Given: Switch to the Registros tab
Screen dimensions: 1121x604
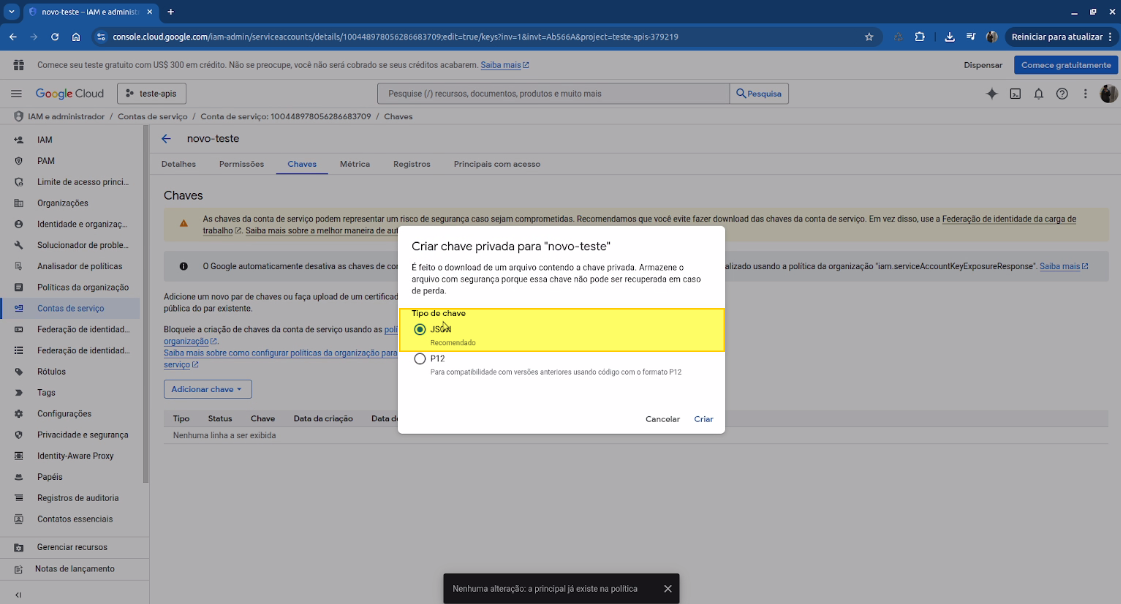Looking at the screenshot, I should [x=412, y=164].
